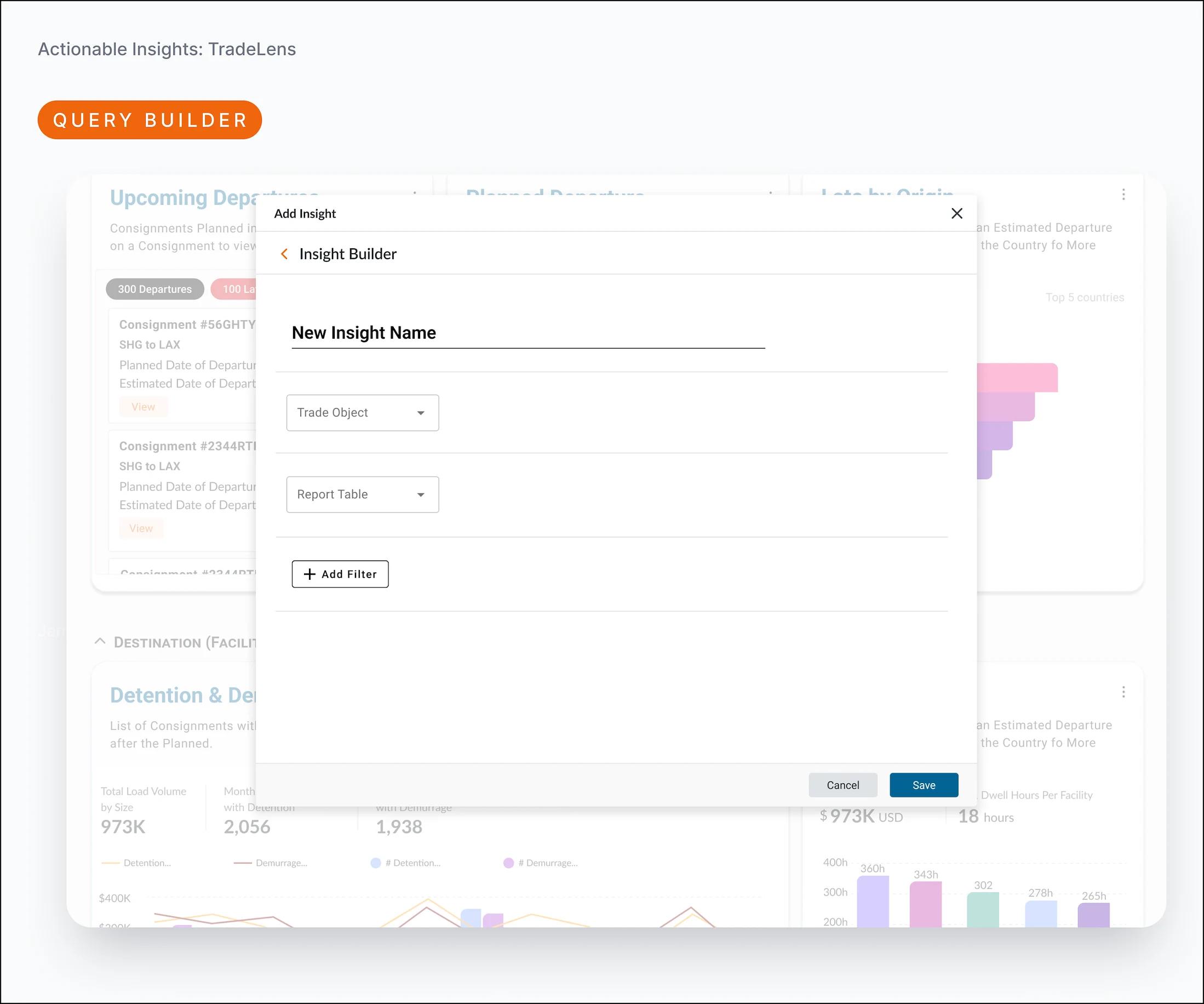Viewport: 1204px width, 1004px height.
Task: Open the Late by Origin card options menu
Action: pos(1123,195)
